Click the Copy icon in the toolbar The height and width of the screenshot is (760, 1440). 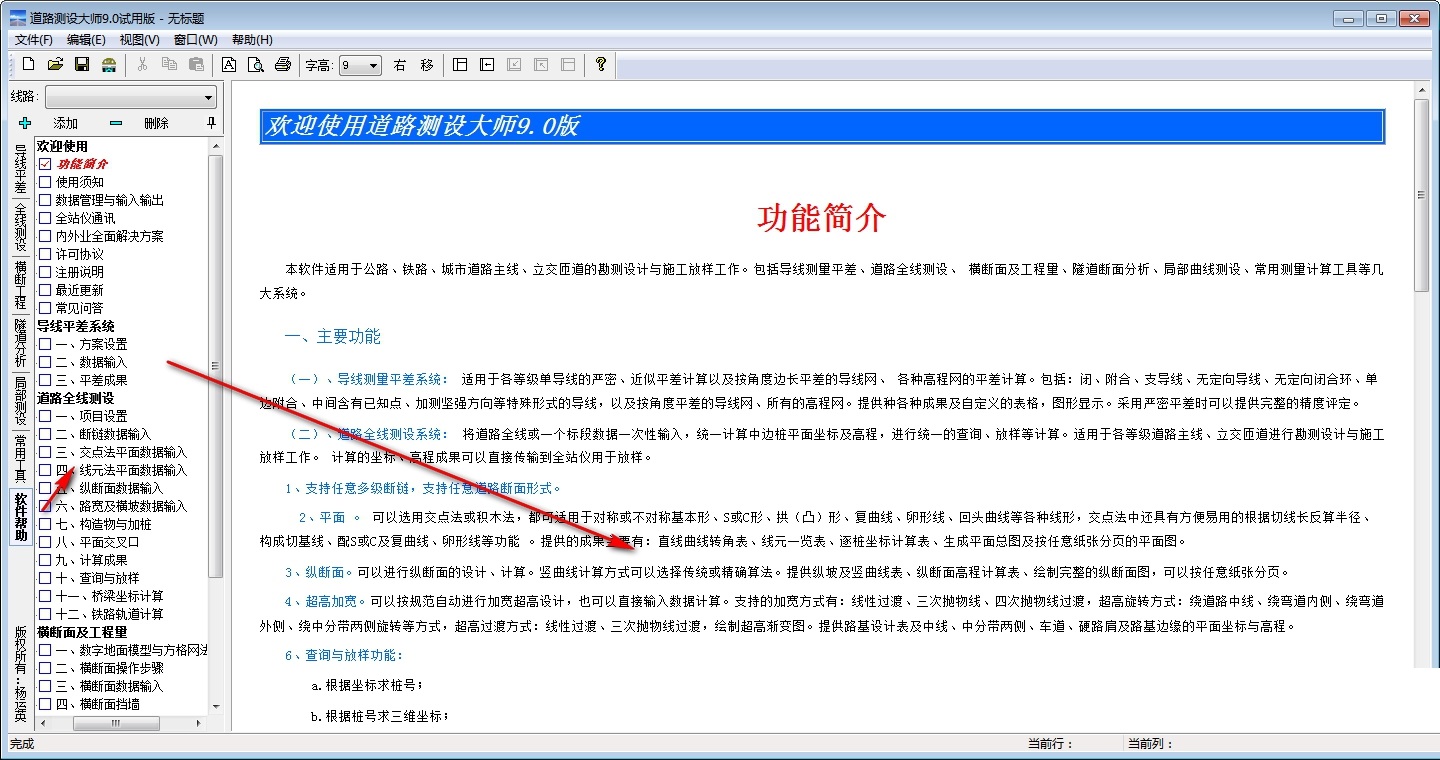click(x=169, y=64)
